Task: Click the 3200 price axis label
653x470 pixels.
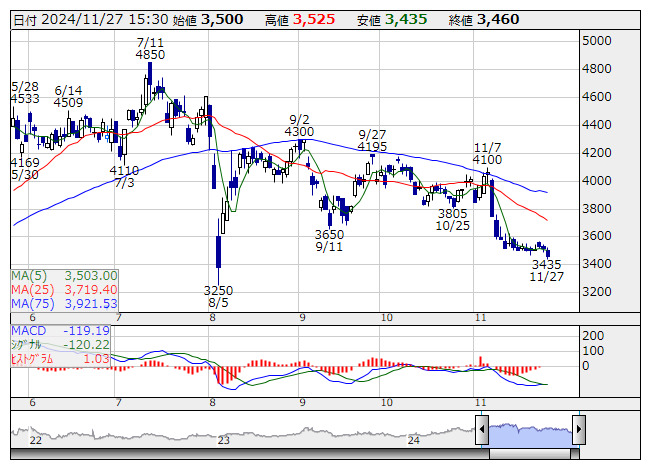Action: pos(596,291)
